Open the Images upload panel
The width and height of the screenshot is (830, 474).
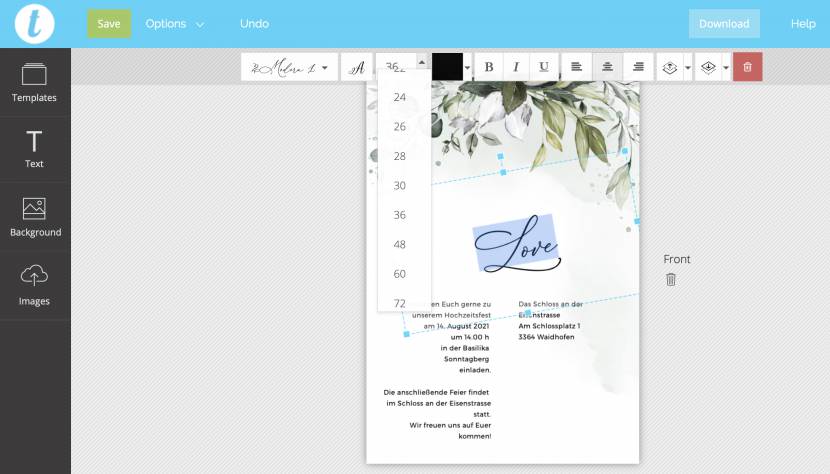34,285
